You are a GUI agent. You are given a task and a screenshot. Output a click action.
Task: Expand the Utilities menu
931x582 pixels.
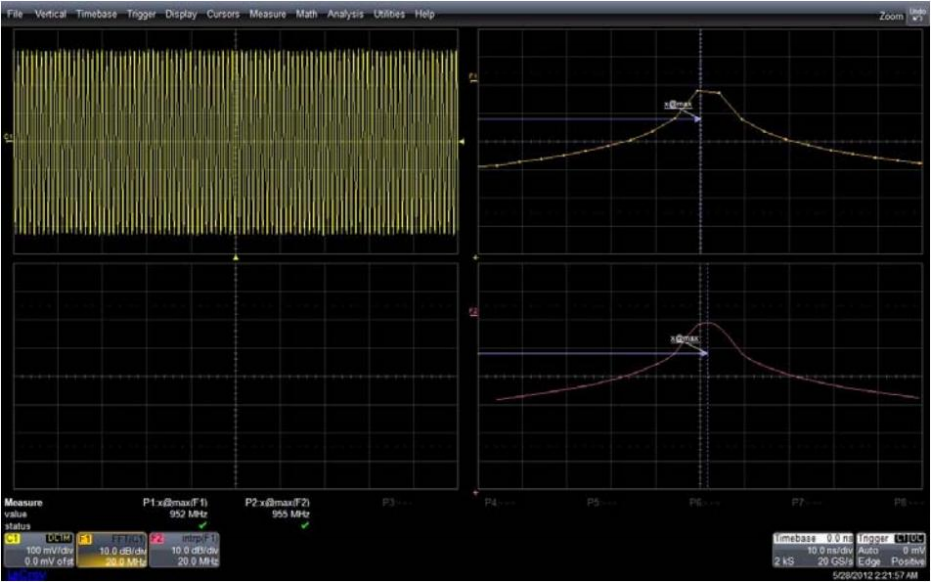point(390,15)
